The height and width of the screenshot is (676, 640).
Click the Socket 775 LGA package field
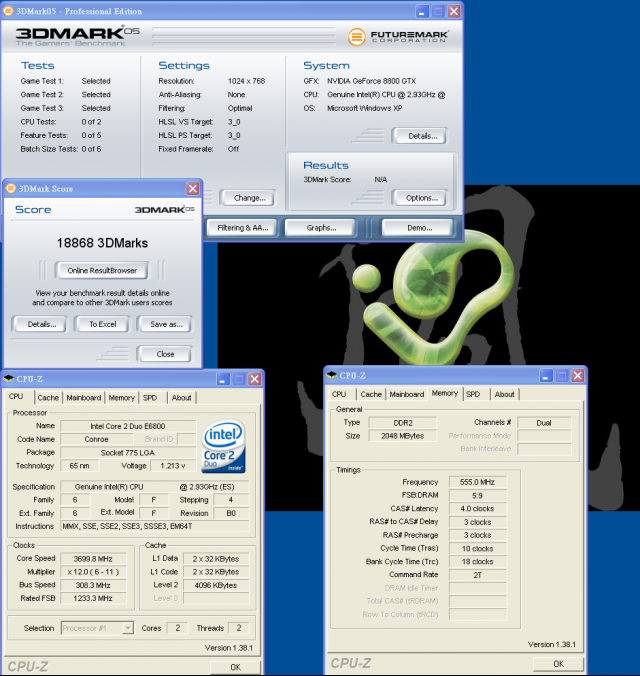coord(128,453)
